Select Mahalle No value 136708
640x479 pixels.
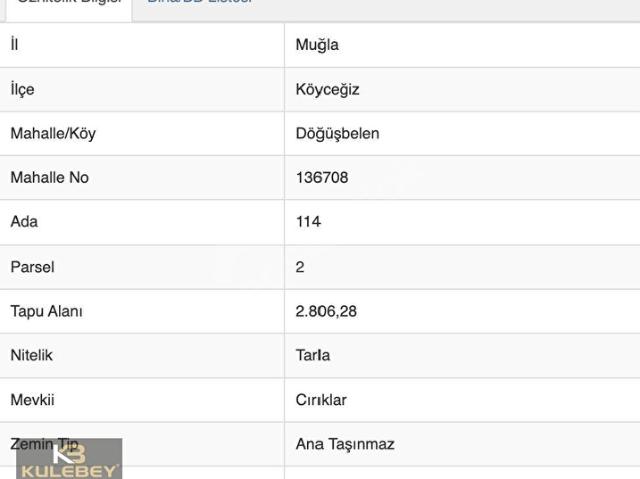322,177
